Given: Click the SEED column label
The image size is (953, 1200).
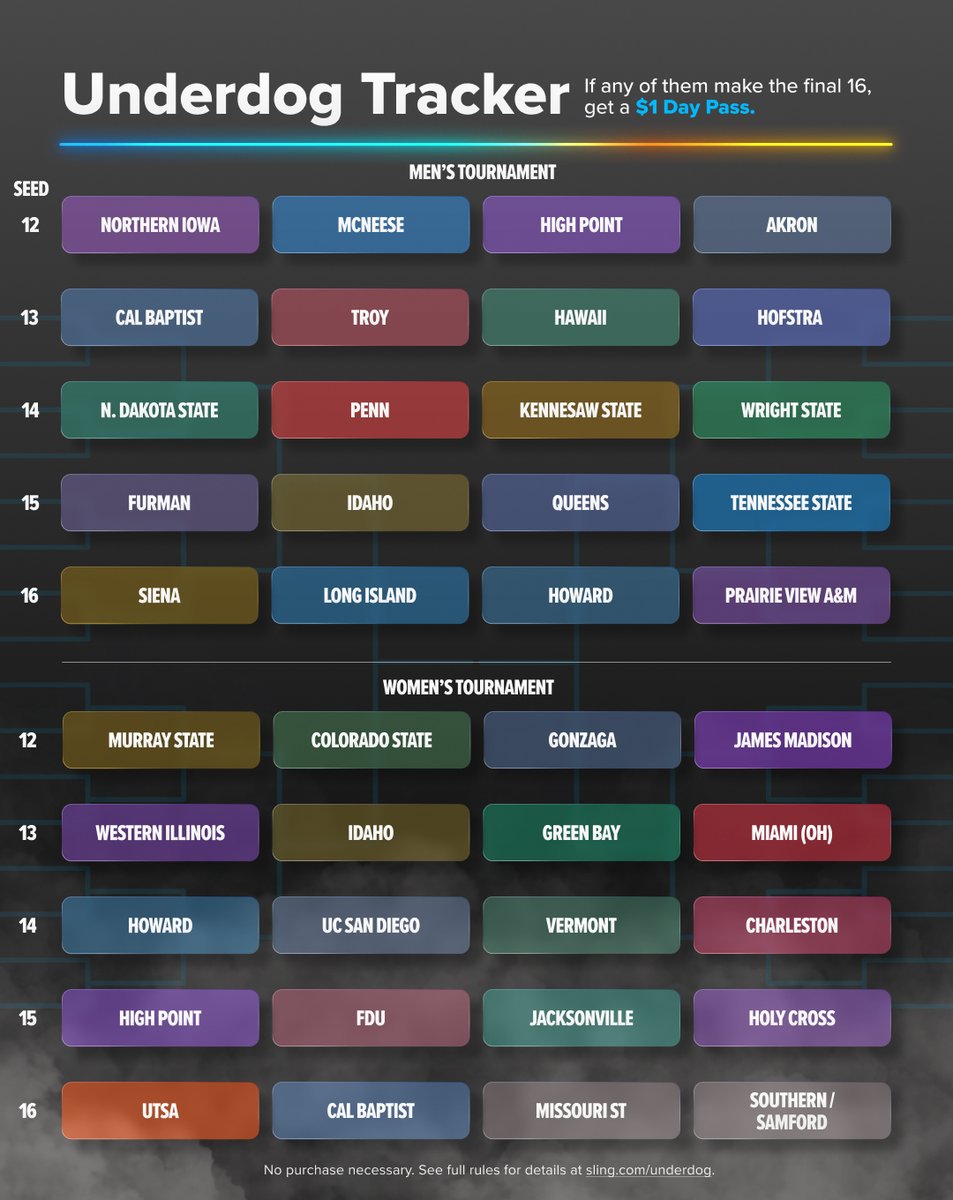Looking at the screenshot, I should pos(30,189).
